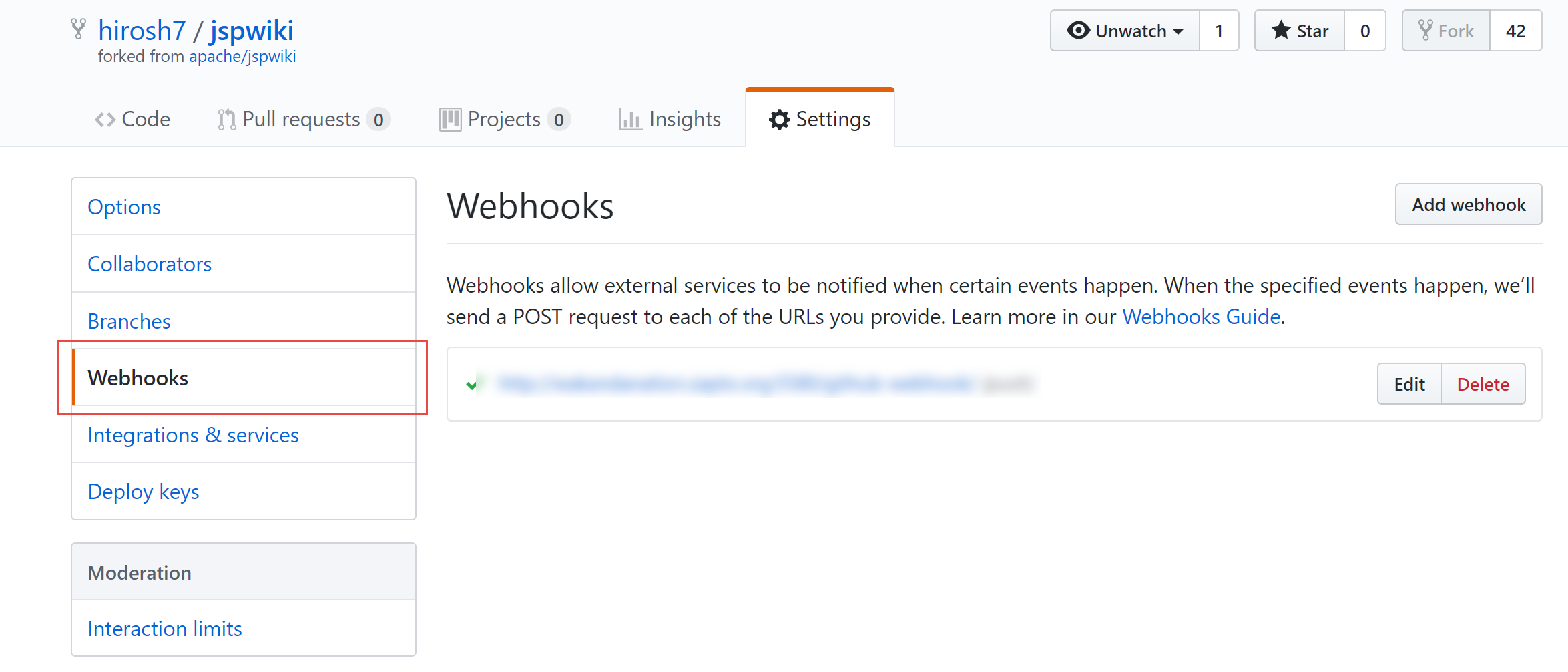Click the Pull requests icon
The width and height of the screenshot is (1568, 672).
click(x=227, y=120)
